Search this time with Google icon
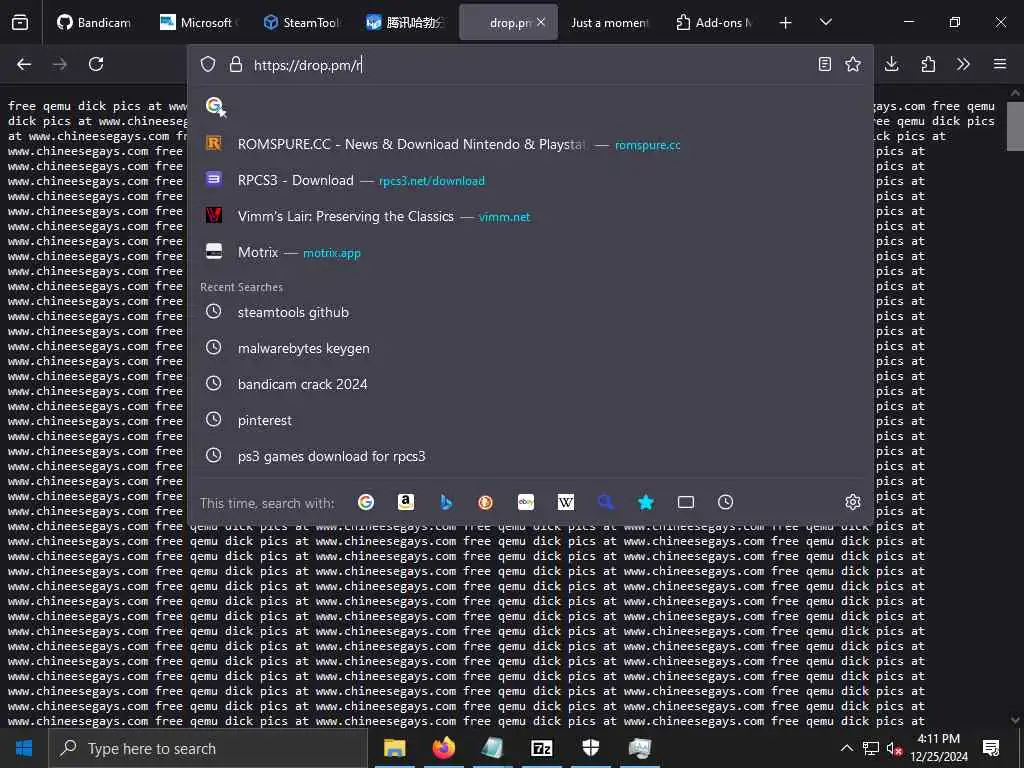The height and width of the screenshot is (768, 1024). tap(366, 502)
